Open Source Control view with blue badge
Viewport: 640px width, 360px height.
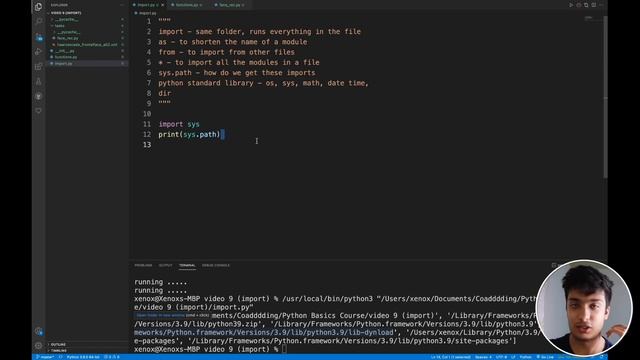click(39, 37)
